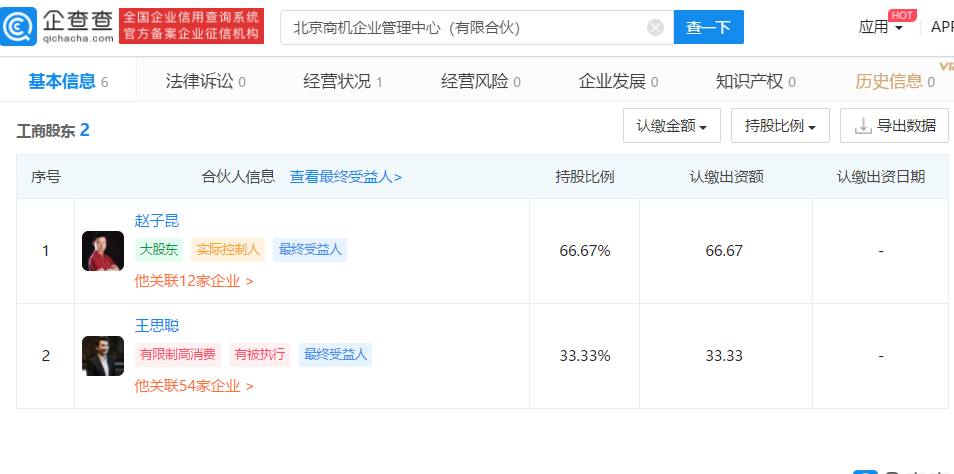Open the 查看最终受益人 link
This screenshot has width=954, height=474.
click(346, 177)
